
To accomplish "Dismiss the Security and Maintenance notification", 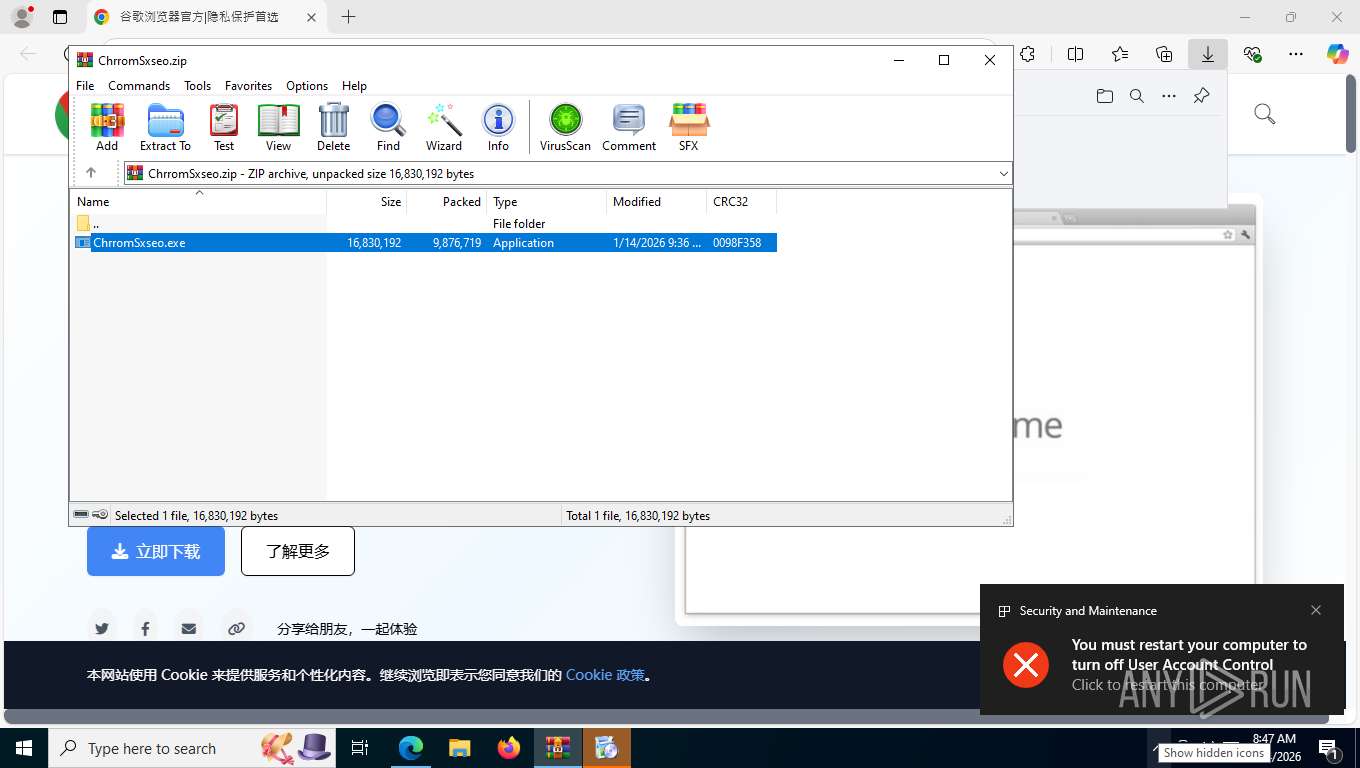I will pyautogui.click(x=1316, y=610).
